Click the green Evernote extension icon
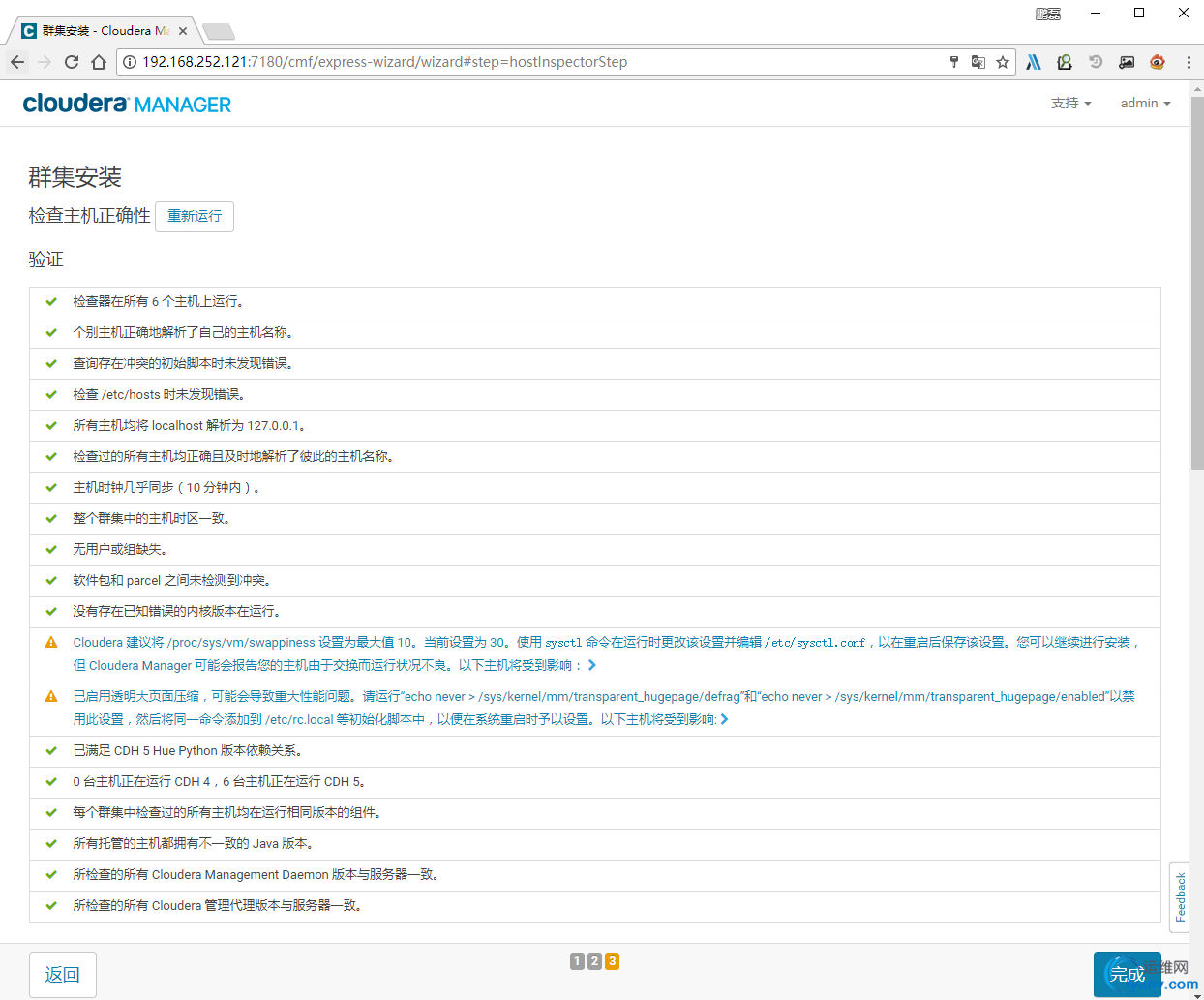The width and height of the screenshot is (1204, 1000). point(1065,62)
